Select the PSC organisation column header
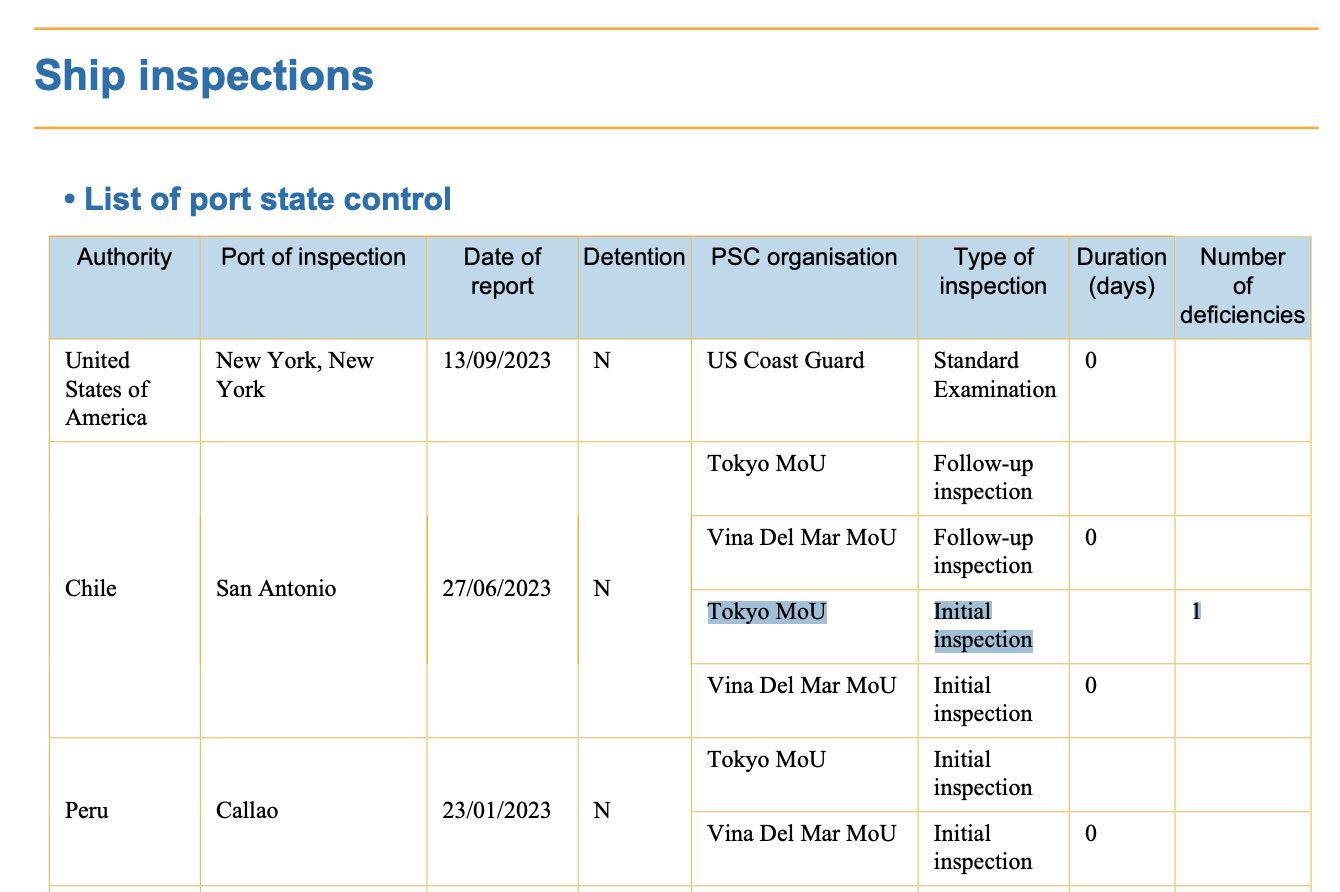The height and width of the screenshot is (892, 1340). 804,257
